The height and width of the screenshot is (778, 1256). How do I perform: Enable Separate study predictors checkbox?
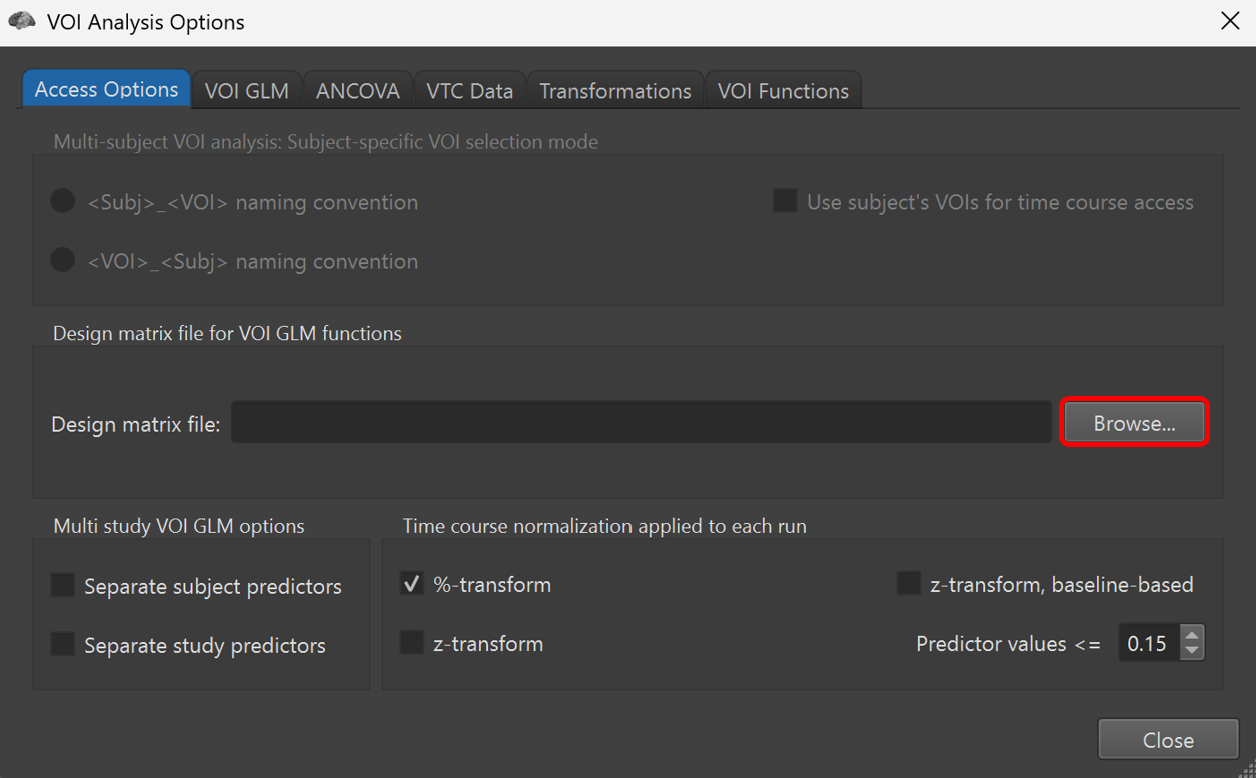[63, 645]
